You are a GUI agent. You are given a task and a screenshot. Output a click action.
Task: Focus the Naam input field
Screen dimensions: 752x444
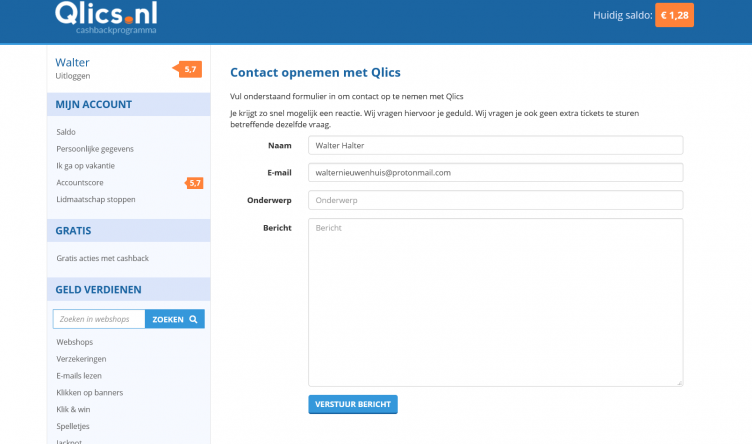[495, 145]
